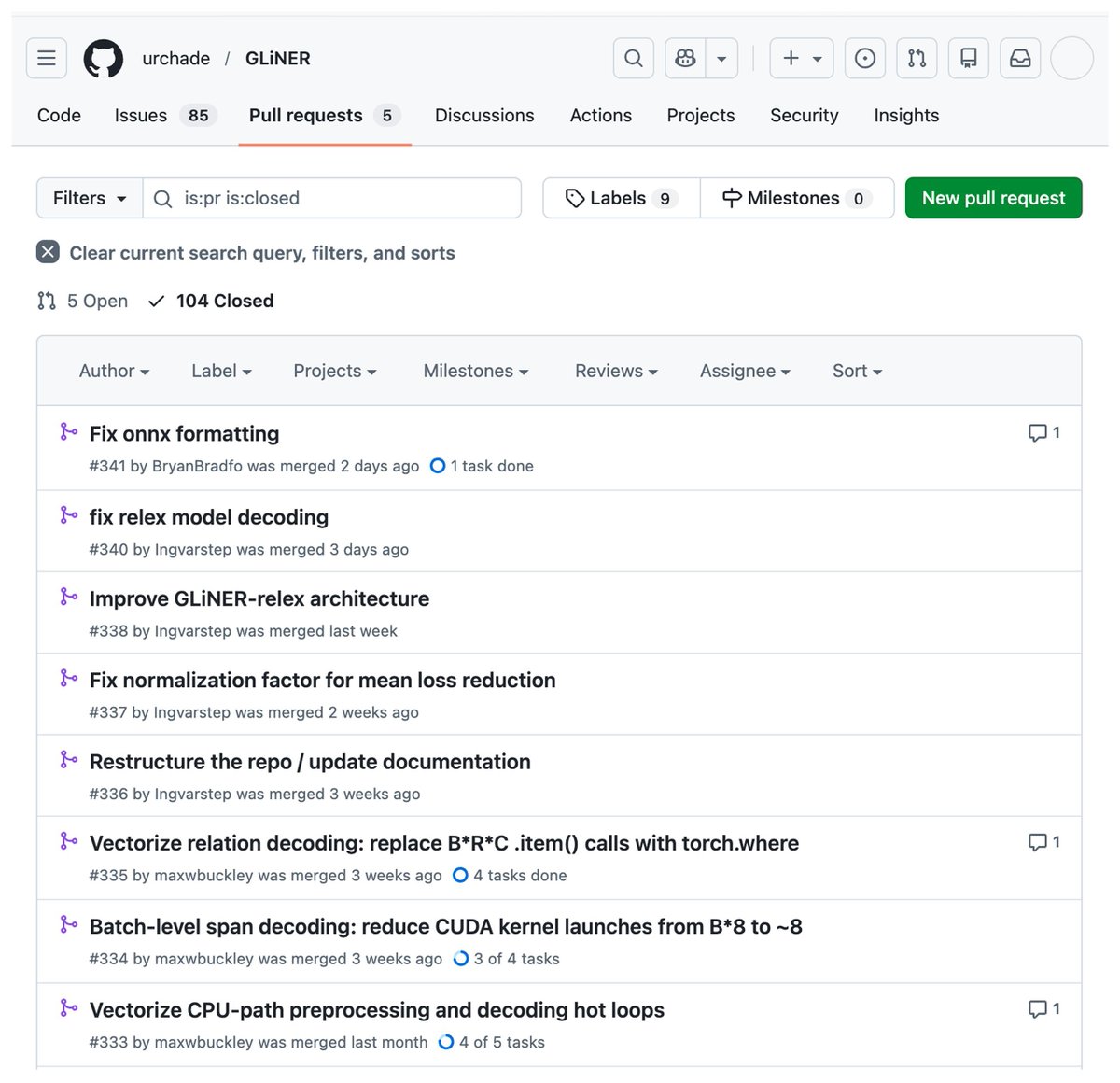This screenshot has width=1120, height=1083.
Task: Expand the Assignee filter dropdown
Action: tap(745, 371)
